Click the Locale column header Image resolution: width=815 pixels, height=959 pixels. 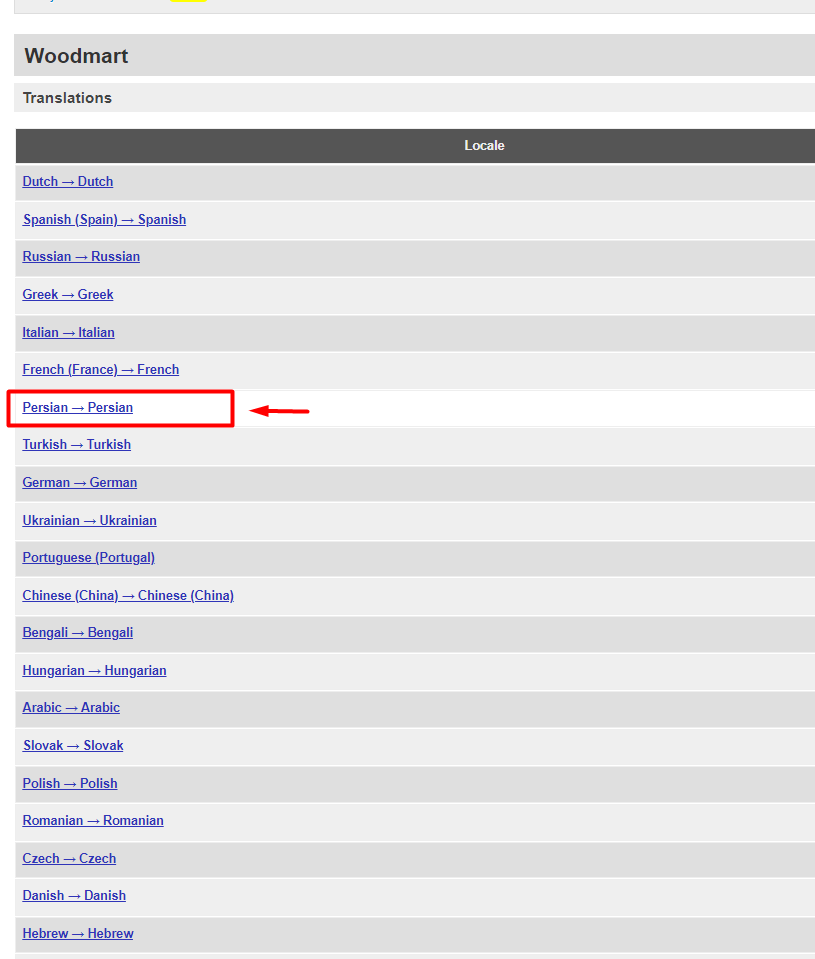(x=484, y=146)
